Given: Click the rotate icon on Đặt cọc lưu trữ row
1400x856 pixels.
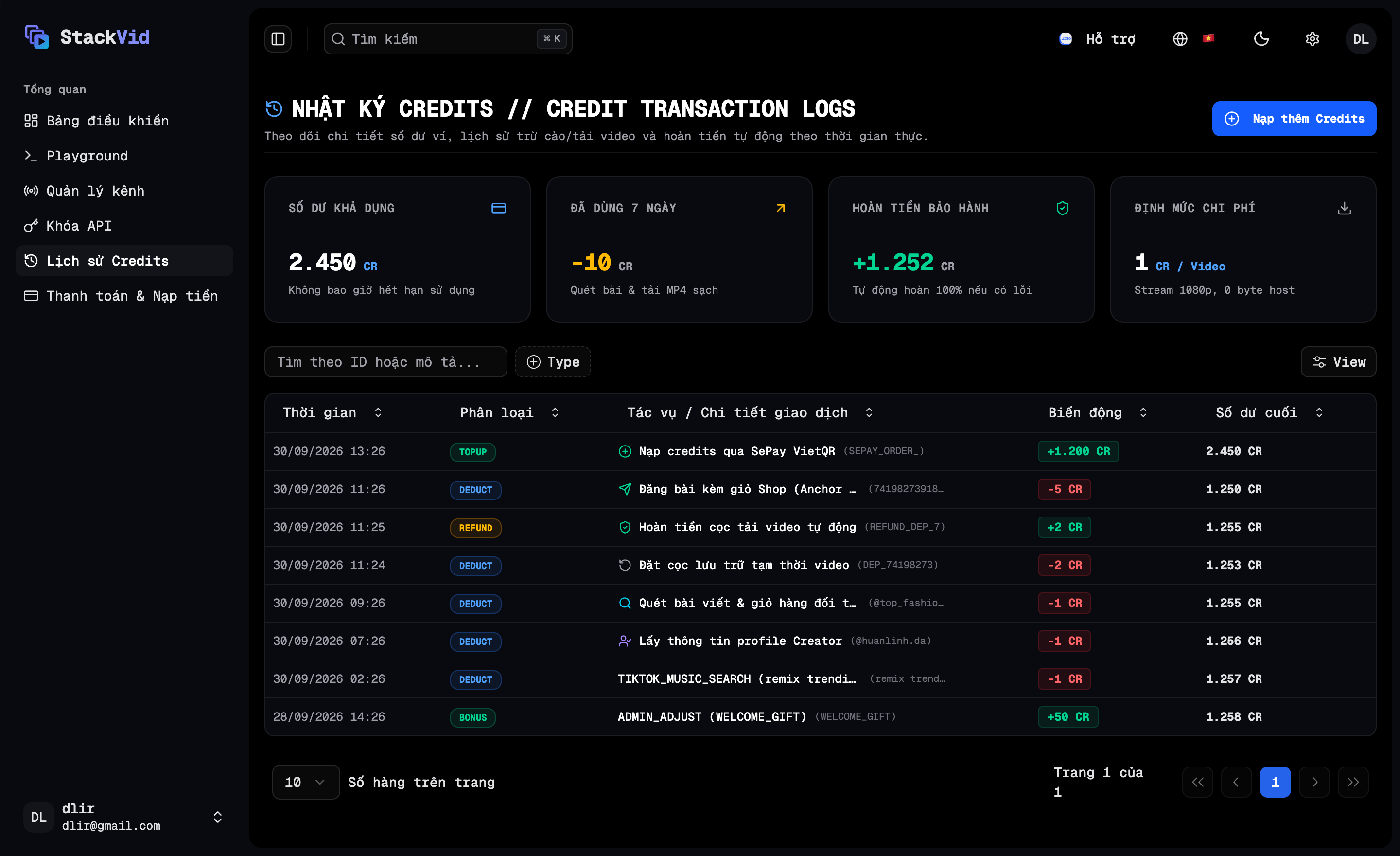Looking at the screenshot, I should click(625, 565).
